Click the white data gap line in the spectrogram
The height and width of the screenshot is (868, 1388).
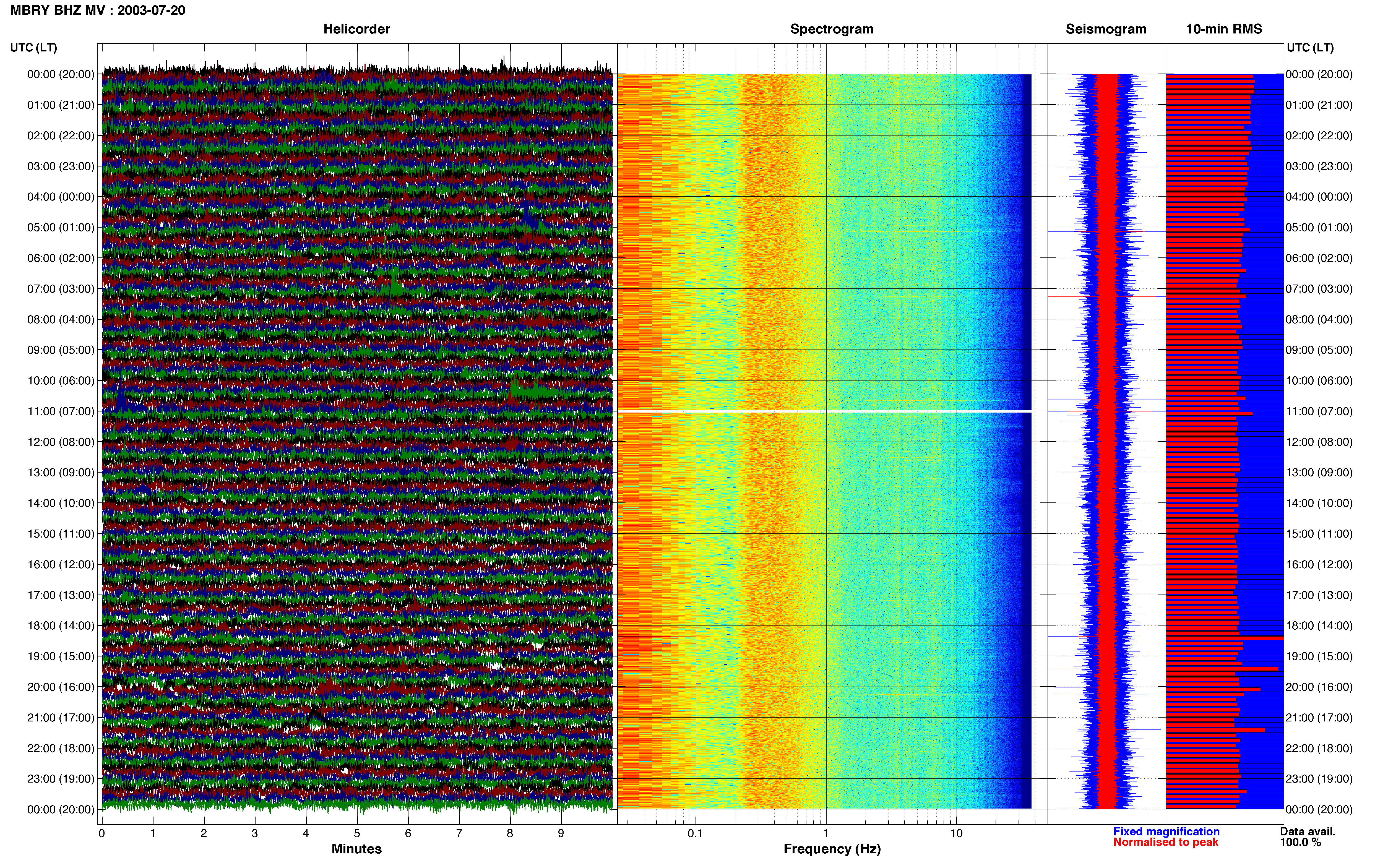tap(824, 412)
